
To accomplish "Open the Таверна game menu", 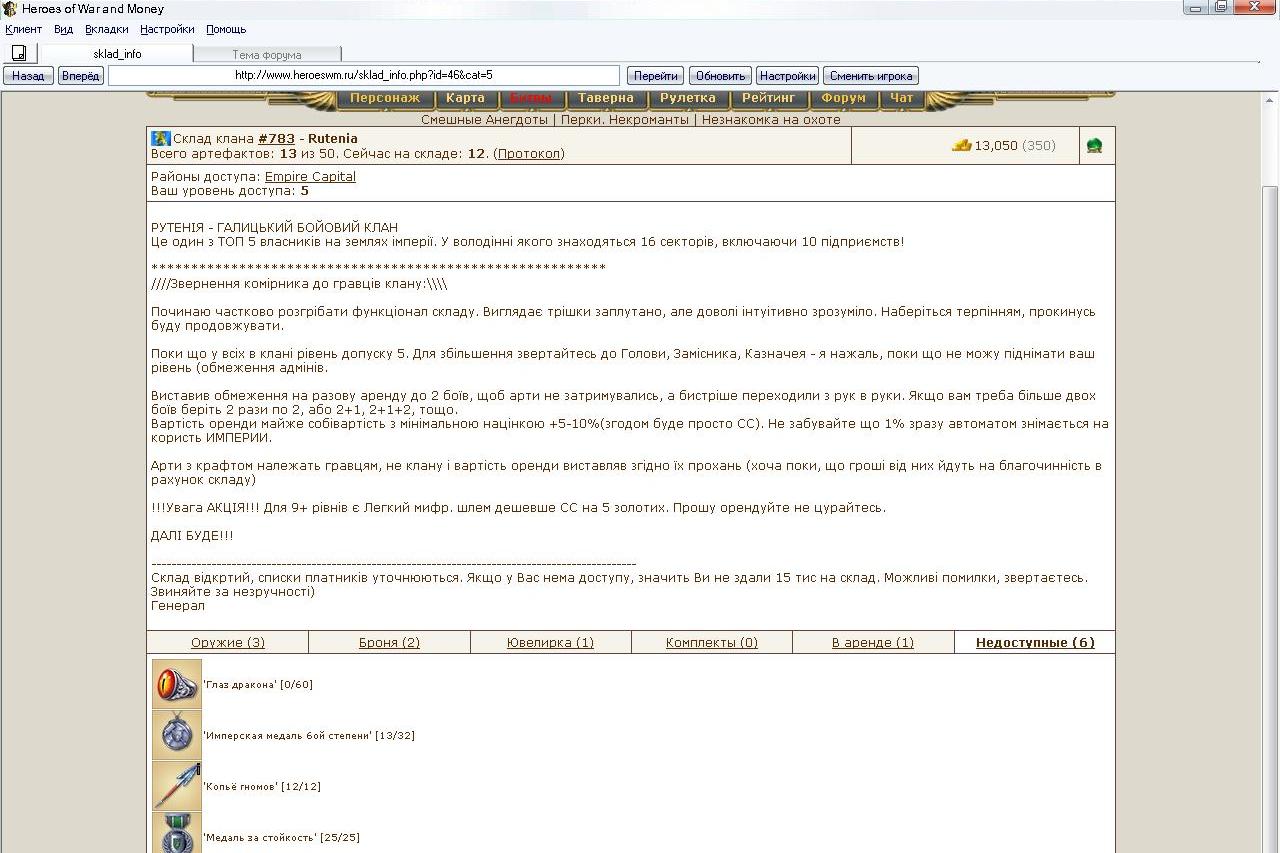I will pos(606,99).
